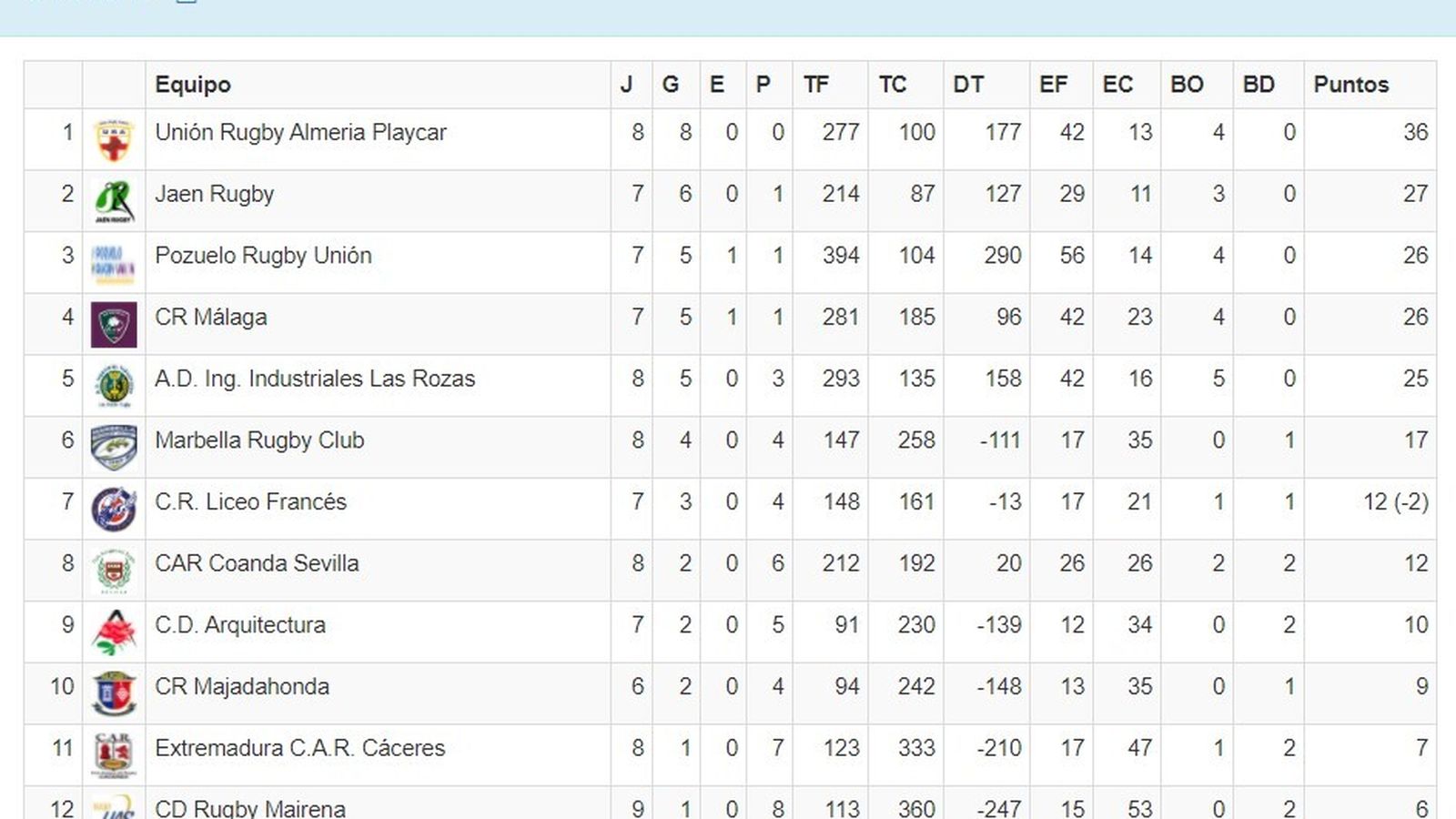
Task: Click the Puntos column header
Action: [1350, 85]
